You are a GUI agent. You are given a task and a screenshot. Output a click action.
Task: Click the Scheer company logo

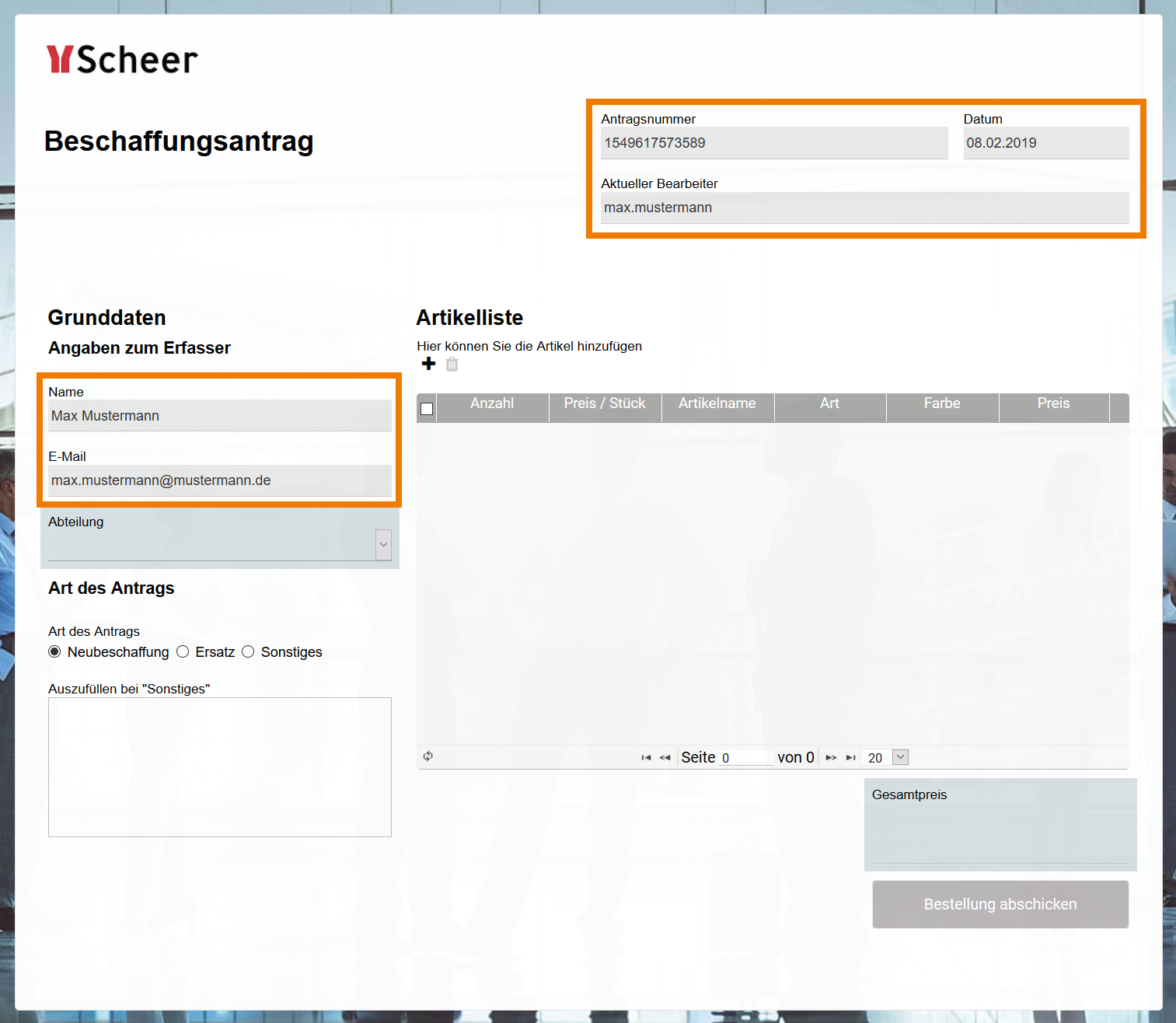coord(122,59)
